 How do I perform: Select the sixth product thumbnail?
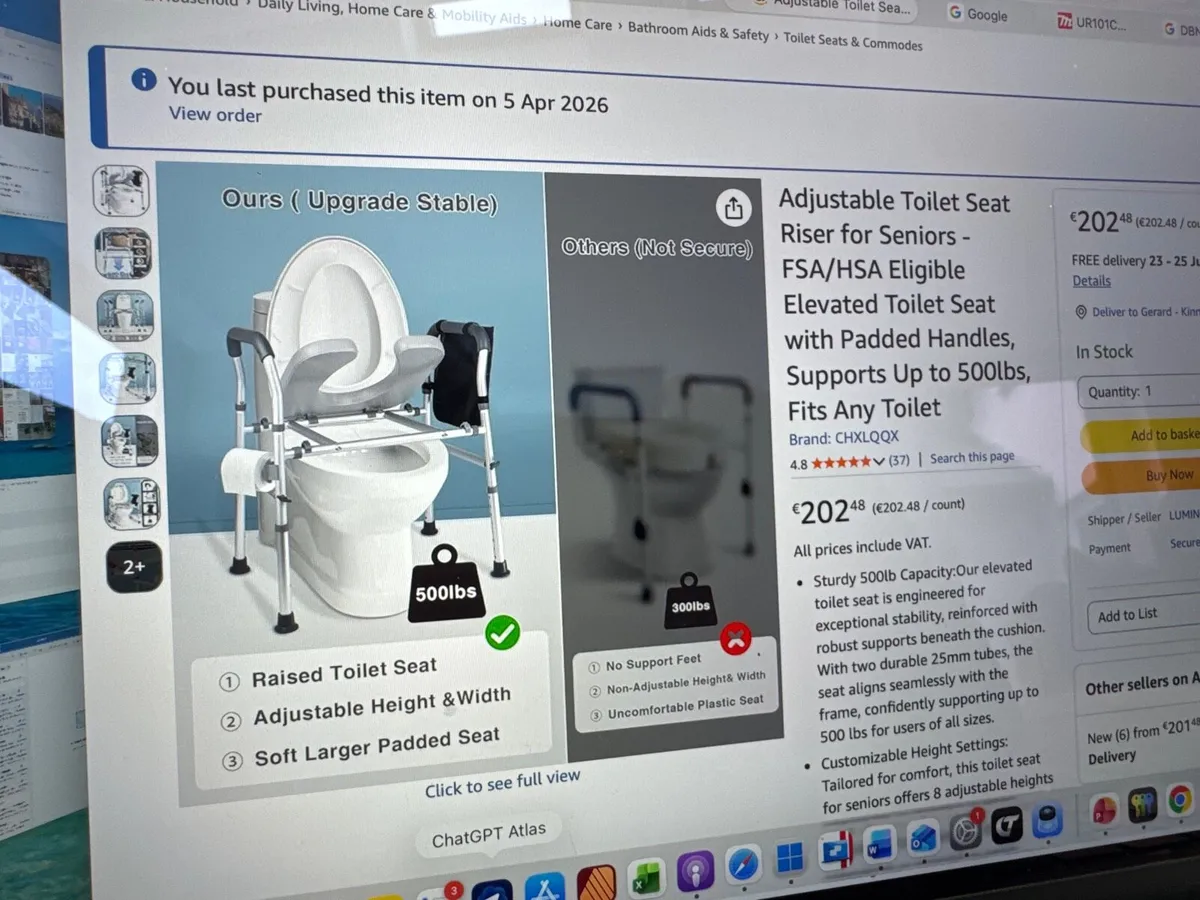point(133,504)
